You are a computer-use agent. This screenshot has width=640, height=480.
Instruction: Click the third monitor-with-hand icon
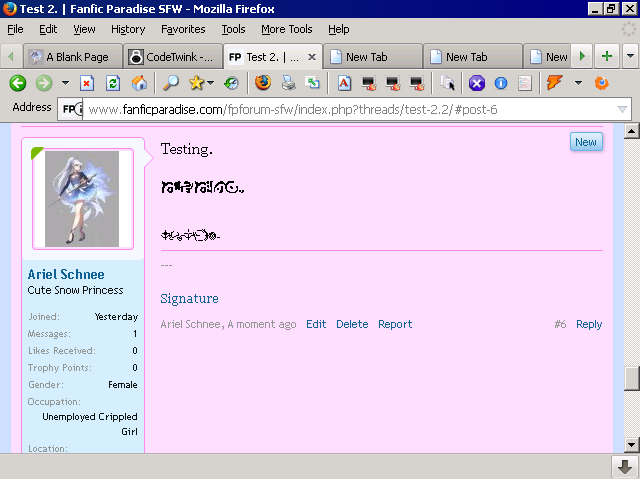(417, 83)
